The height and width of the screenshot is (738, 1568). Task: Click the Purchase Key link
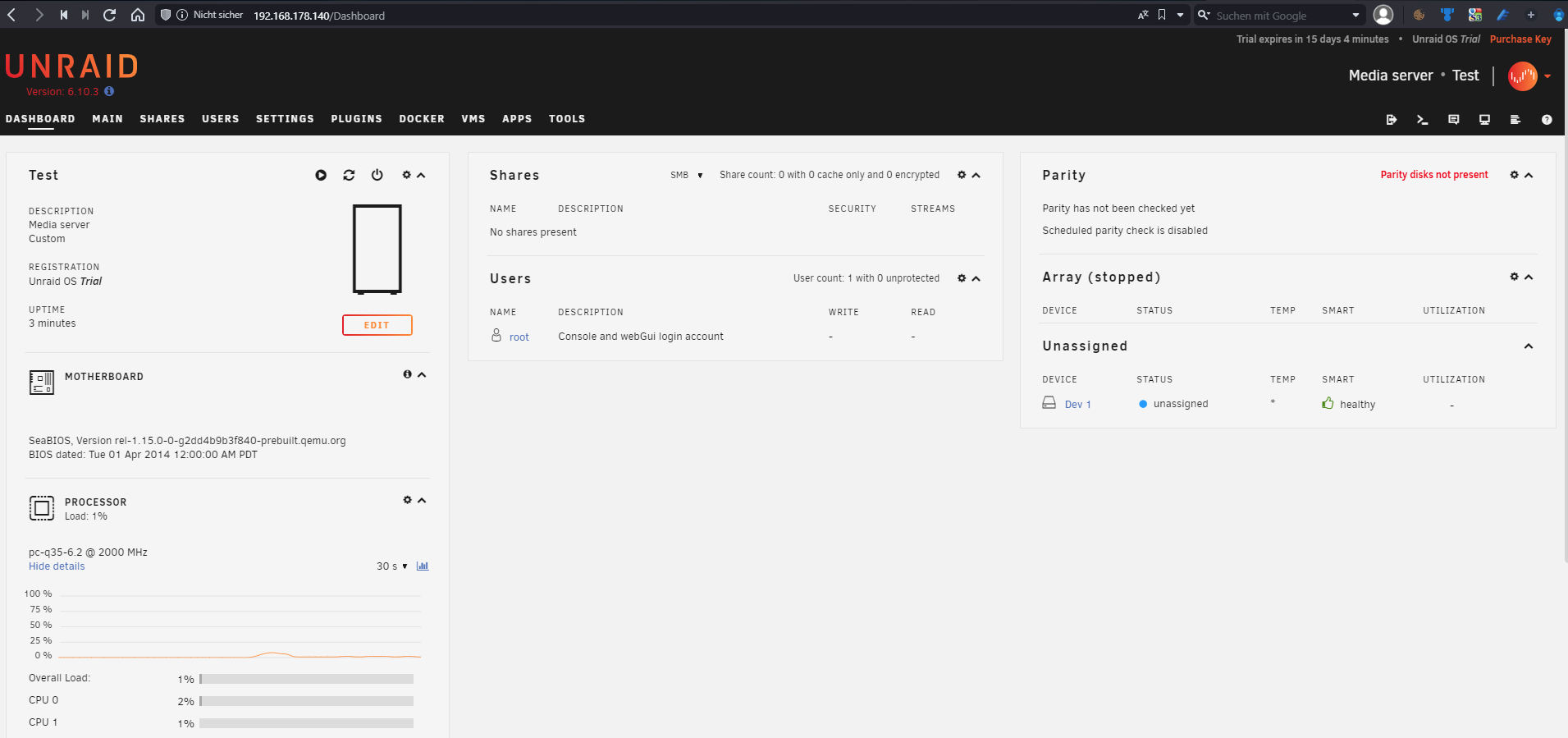pyautogui.click(x=1520, y=39)
